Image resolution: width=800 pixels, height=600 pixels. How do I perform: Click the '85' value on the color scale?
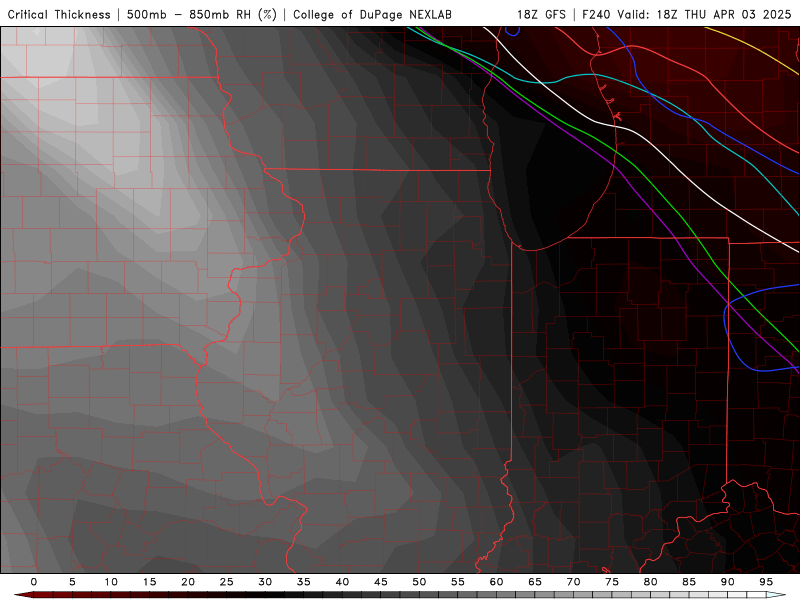click(x=689, y=582)
